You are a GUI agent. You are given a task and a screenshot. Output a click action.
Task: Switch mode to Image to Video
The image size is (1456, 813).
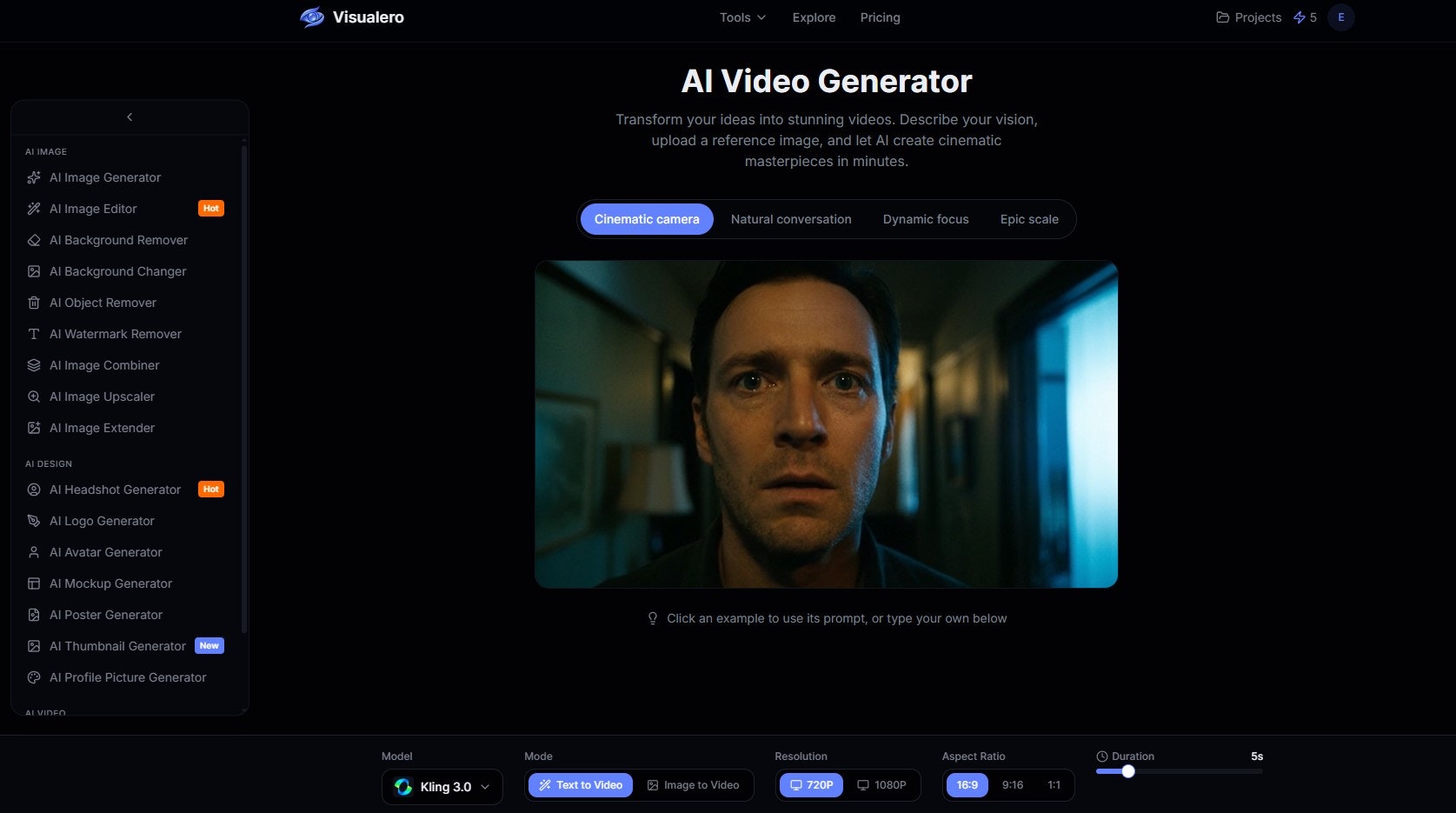pos(695,784)
